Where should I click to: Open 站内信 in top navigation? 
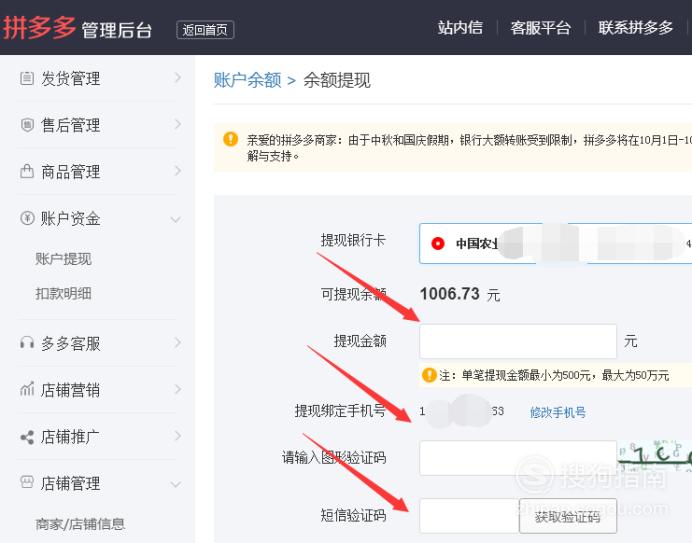460,28
